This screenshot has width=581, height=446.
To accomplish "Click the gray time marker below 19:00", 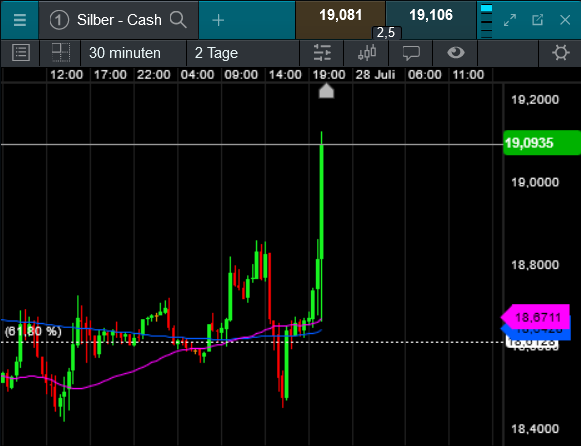I will [x=326, y=91].
